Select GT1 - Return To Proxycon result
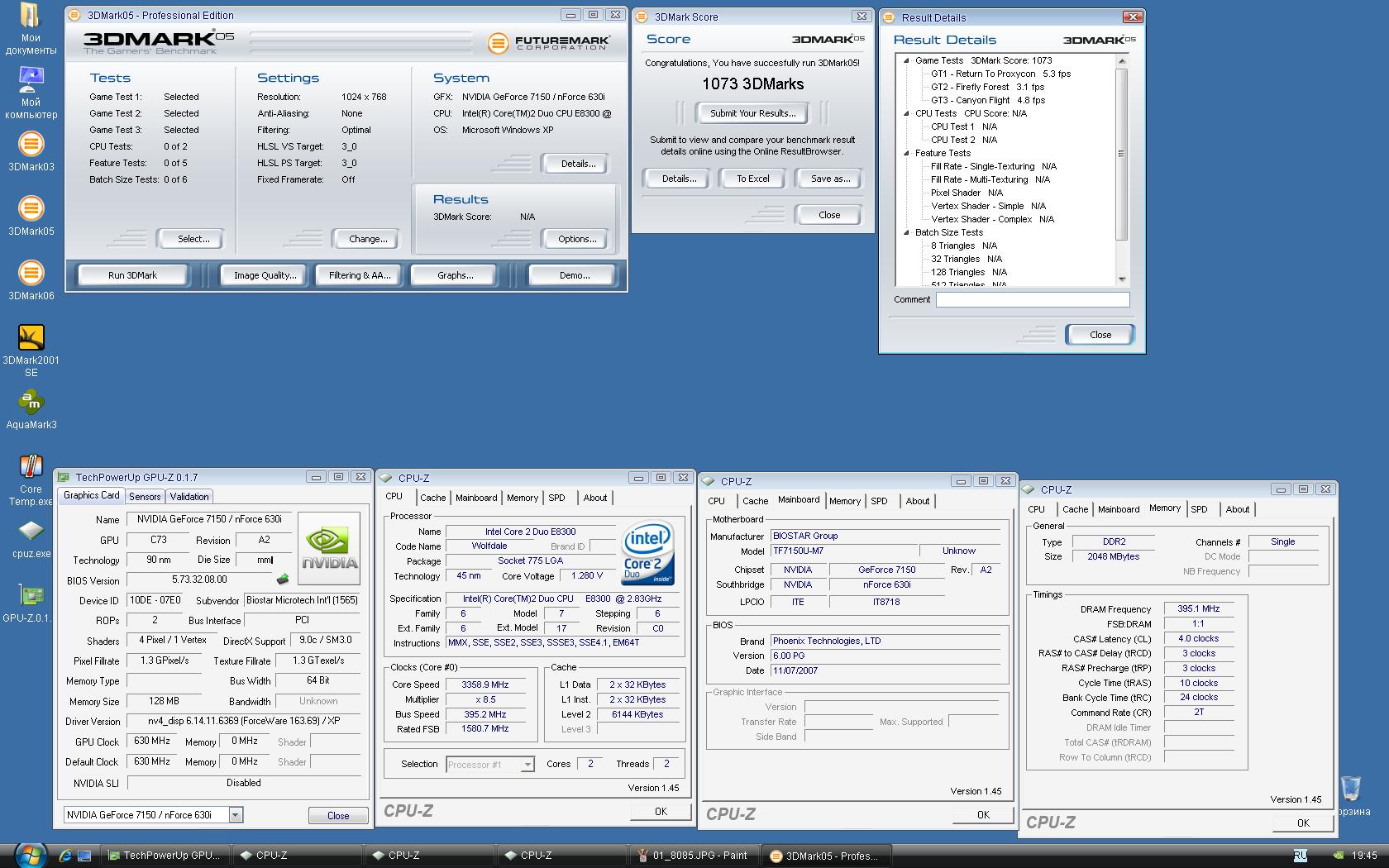The height and width of the screenshot is (868, 1389). 1000,74
